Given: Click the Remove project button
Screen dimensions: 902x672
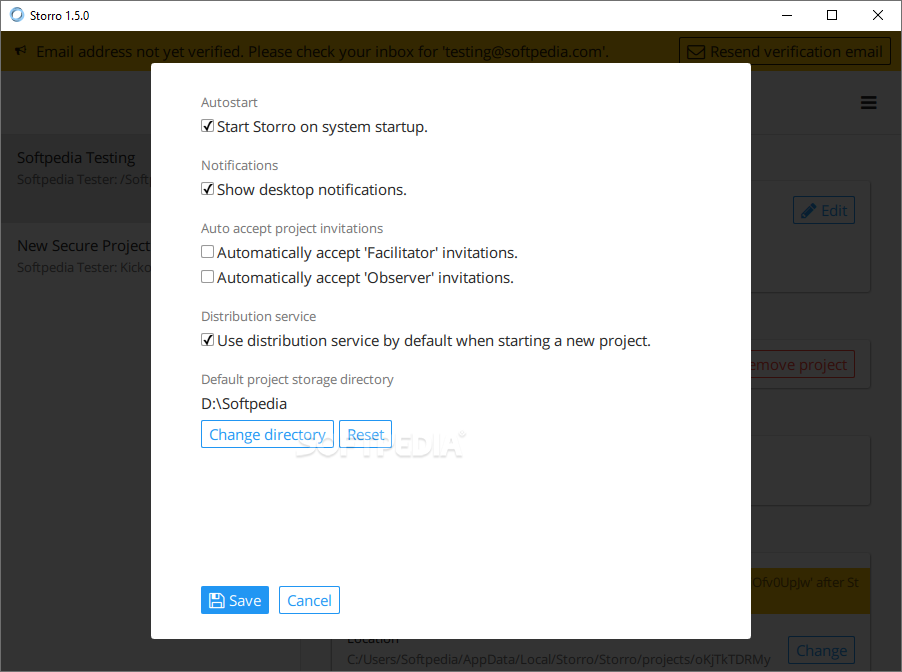Looking at the screenshot, I should [802, 365].
